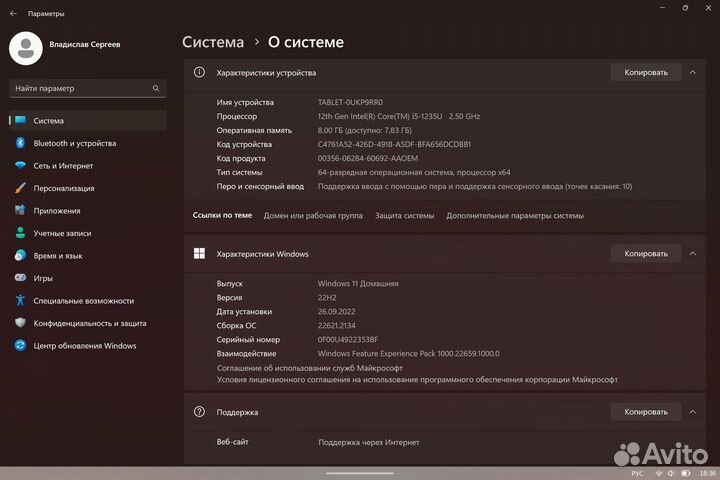Open Специальные возможности page
The image size is (720, 480).
[x=87, y=300]
